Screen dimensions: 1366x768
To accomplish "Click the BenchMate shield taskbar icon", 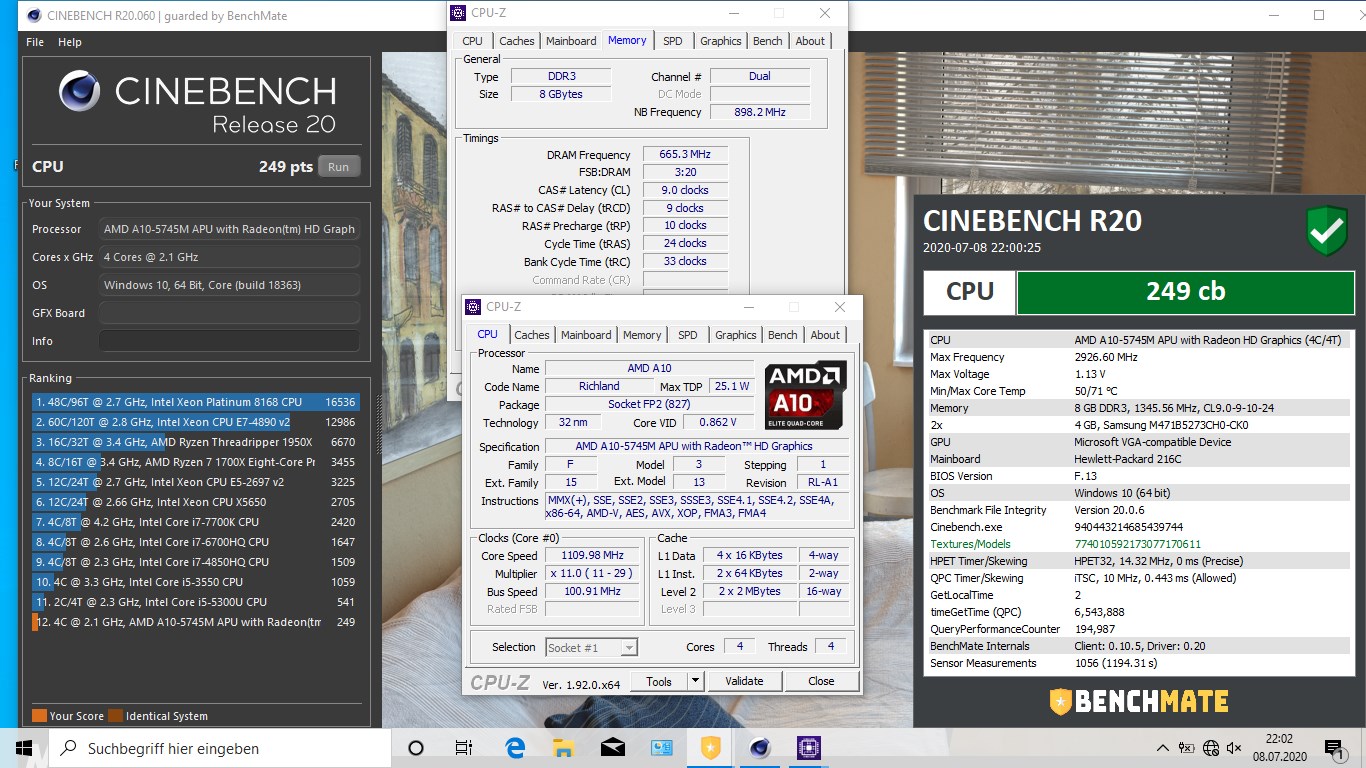I will click(x=710, y=748).
